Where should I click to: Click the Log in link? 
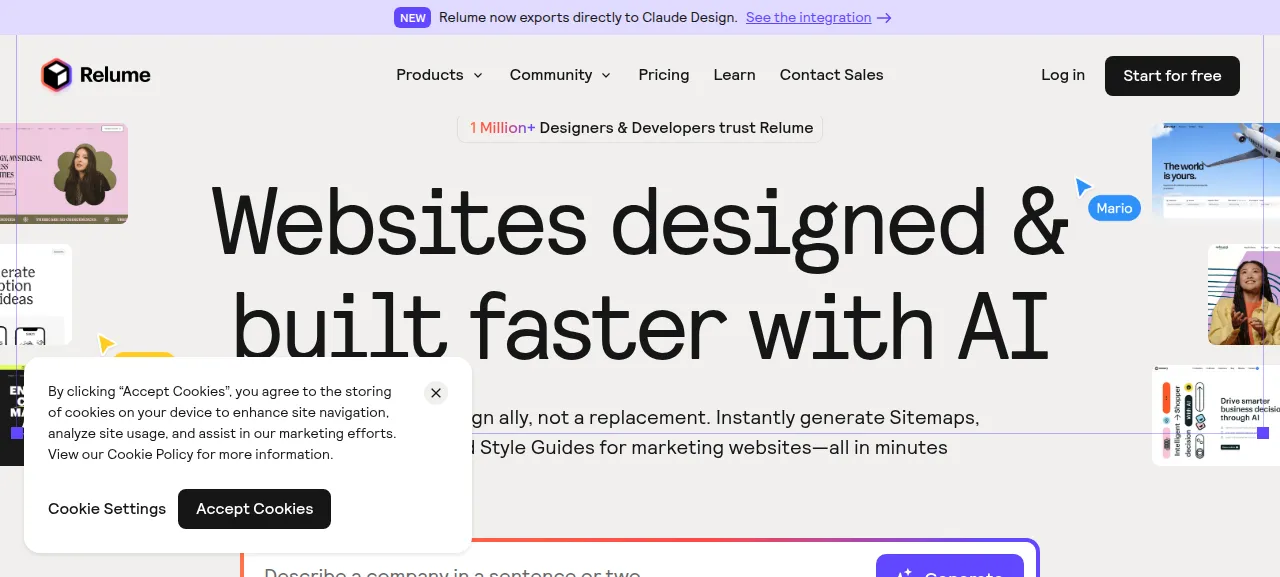(1063, 75)
